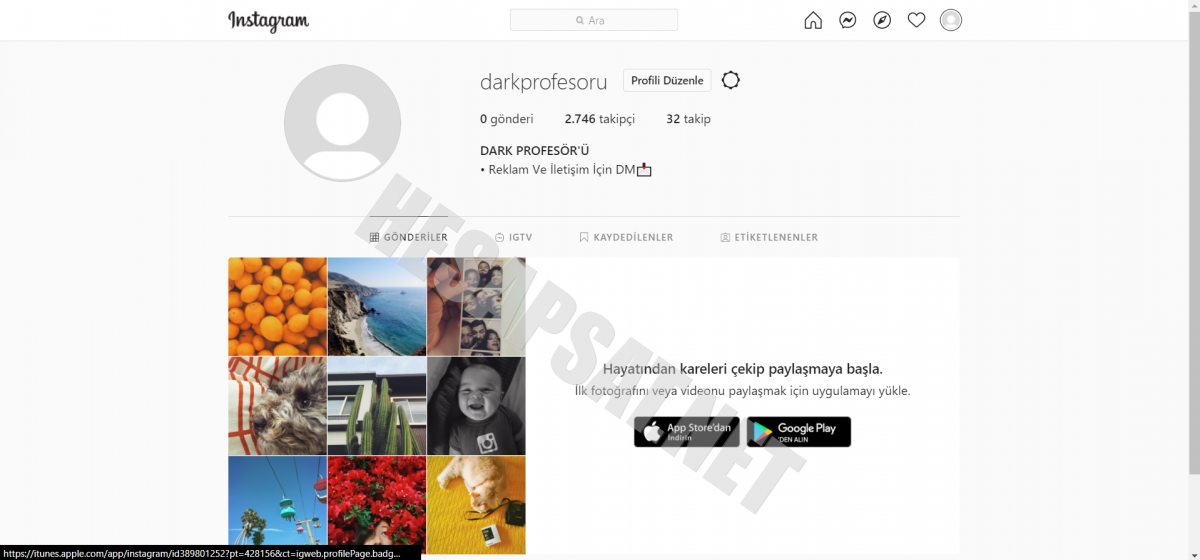Click the large profile picture placeholder
Viewport: 1200px width, 560px height.
[342, 123]
